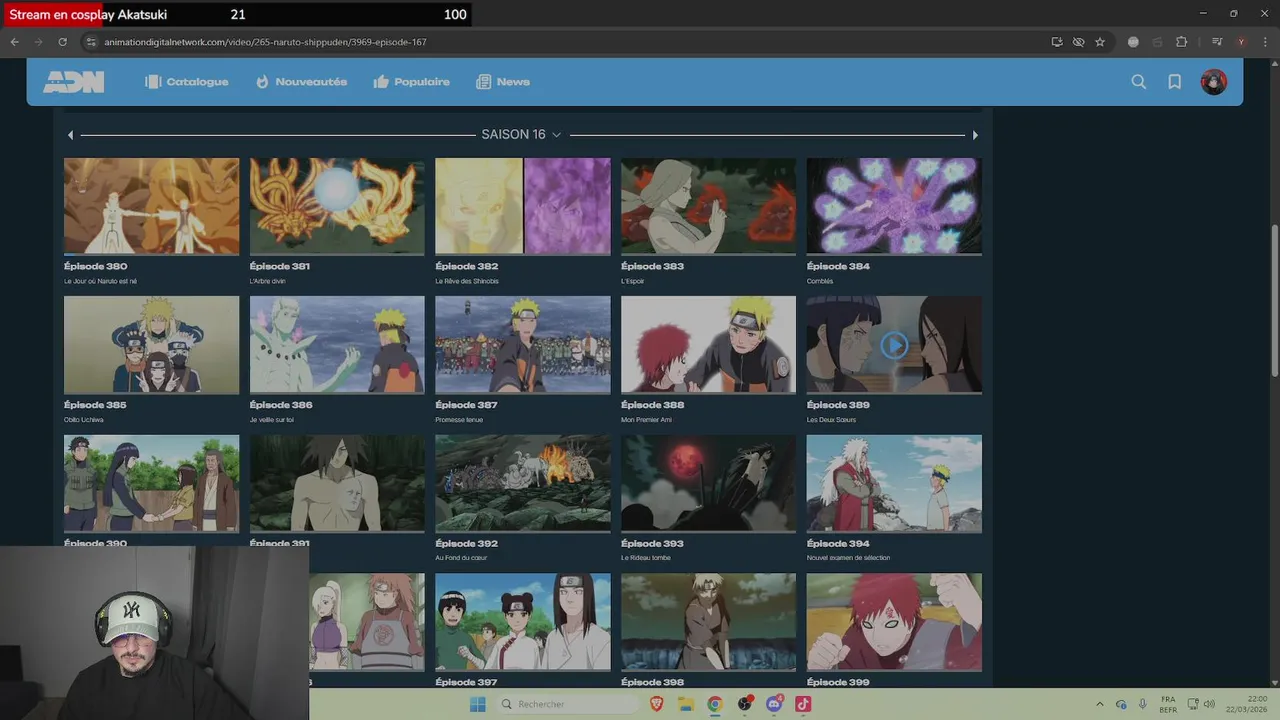Go to Nouveautés section
This screenshot has height=720, width=1280.
(x=301, y=82)
